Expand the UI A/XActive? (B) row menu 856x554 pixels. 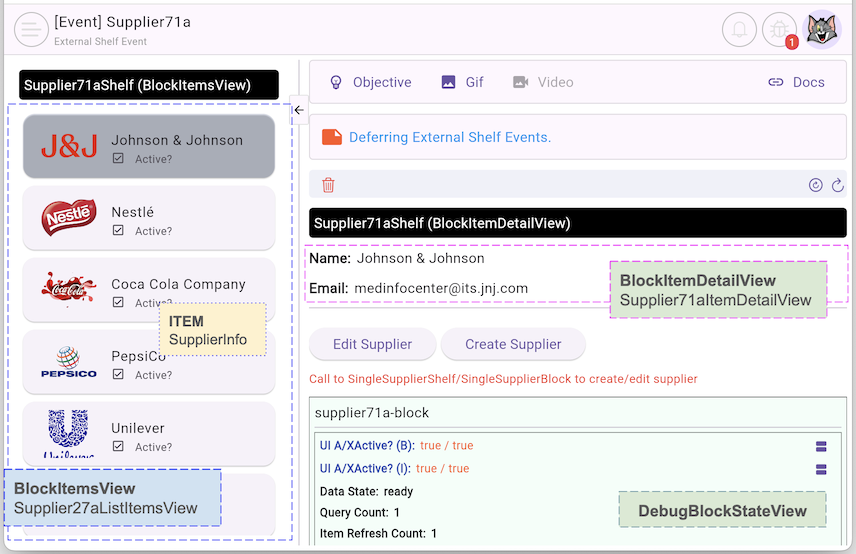[821, 446]
